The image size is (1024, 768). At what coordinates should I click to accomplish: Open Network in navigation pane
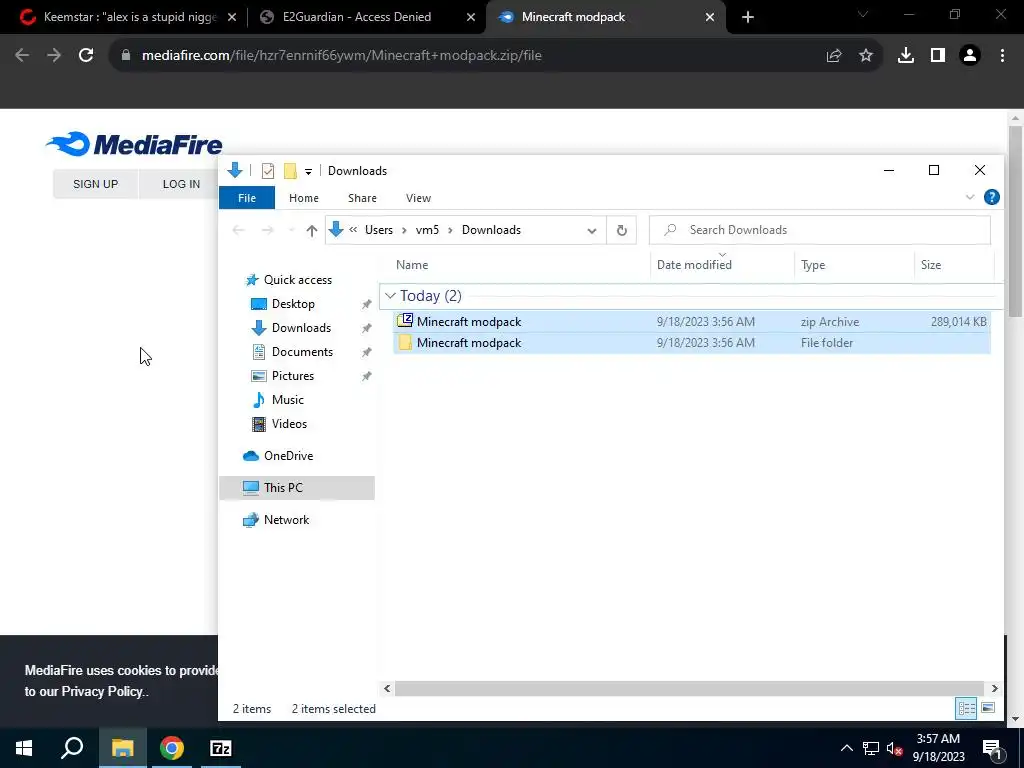click(x=286, y=520)
